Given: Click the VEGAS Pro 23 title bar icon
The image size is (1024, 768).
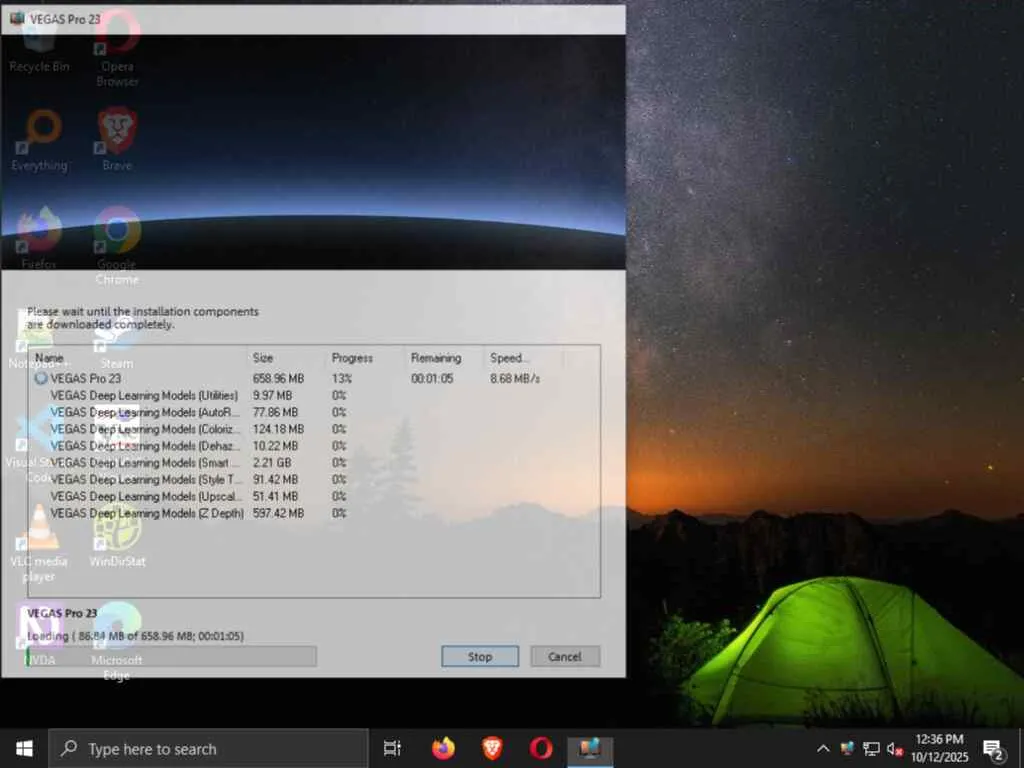Looking at the screenshot, I should point(16,19).
